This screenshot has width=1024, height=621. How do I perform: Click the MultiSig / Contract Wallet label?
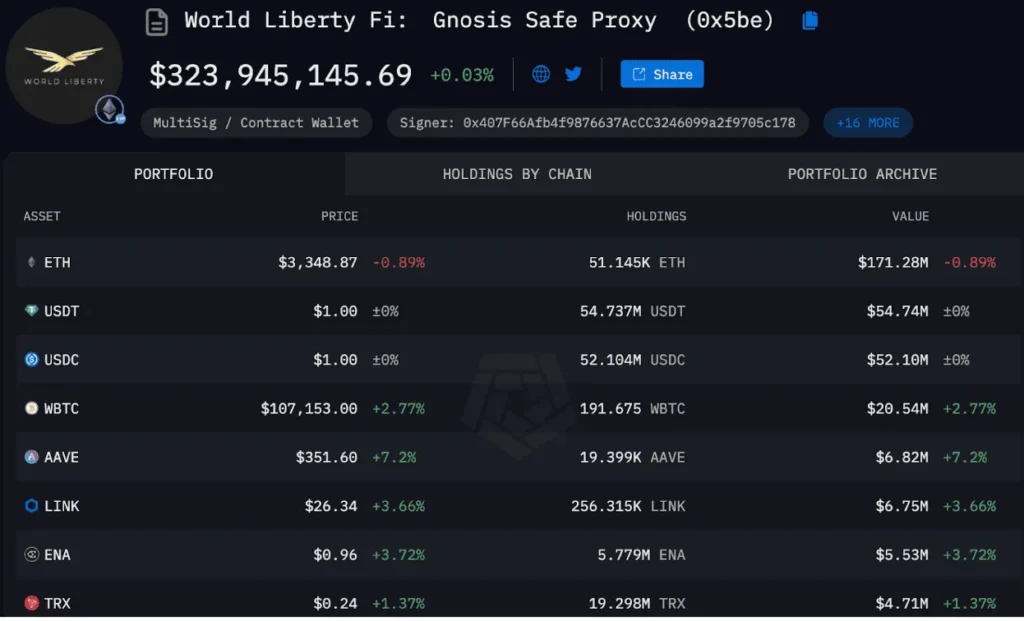coord(256,122)
